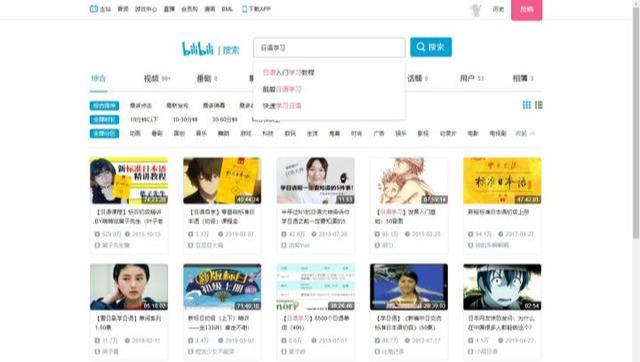
Task: Collapse category filter row with 收起 arrow
Action: 525,133
